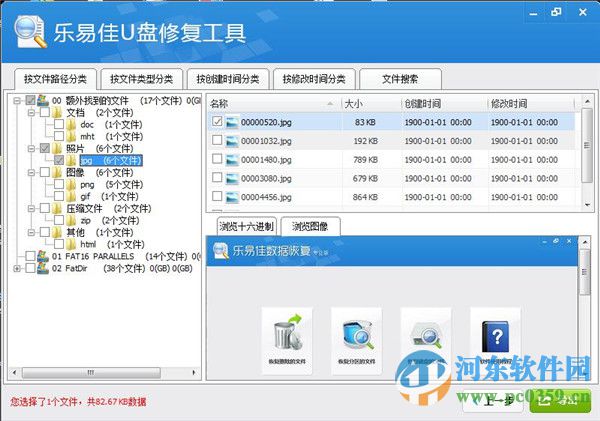600x421 pixels.
Task: Click drive icon of 01 FAT16 PARALLELS
Action: (42, 256)
